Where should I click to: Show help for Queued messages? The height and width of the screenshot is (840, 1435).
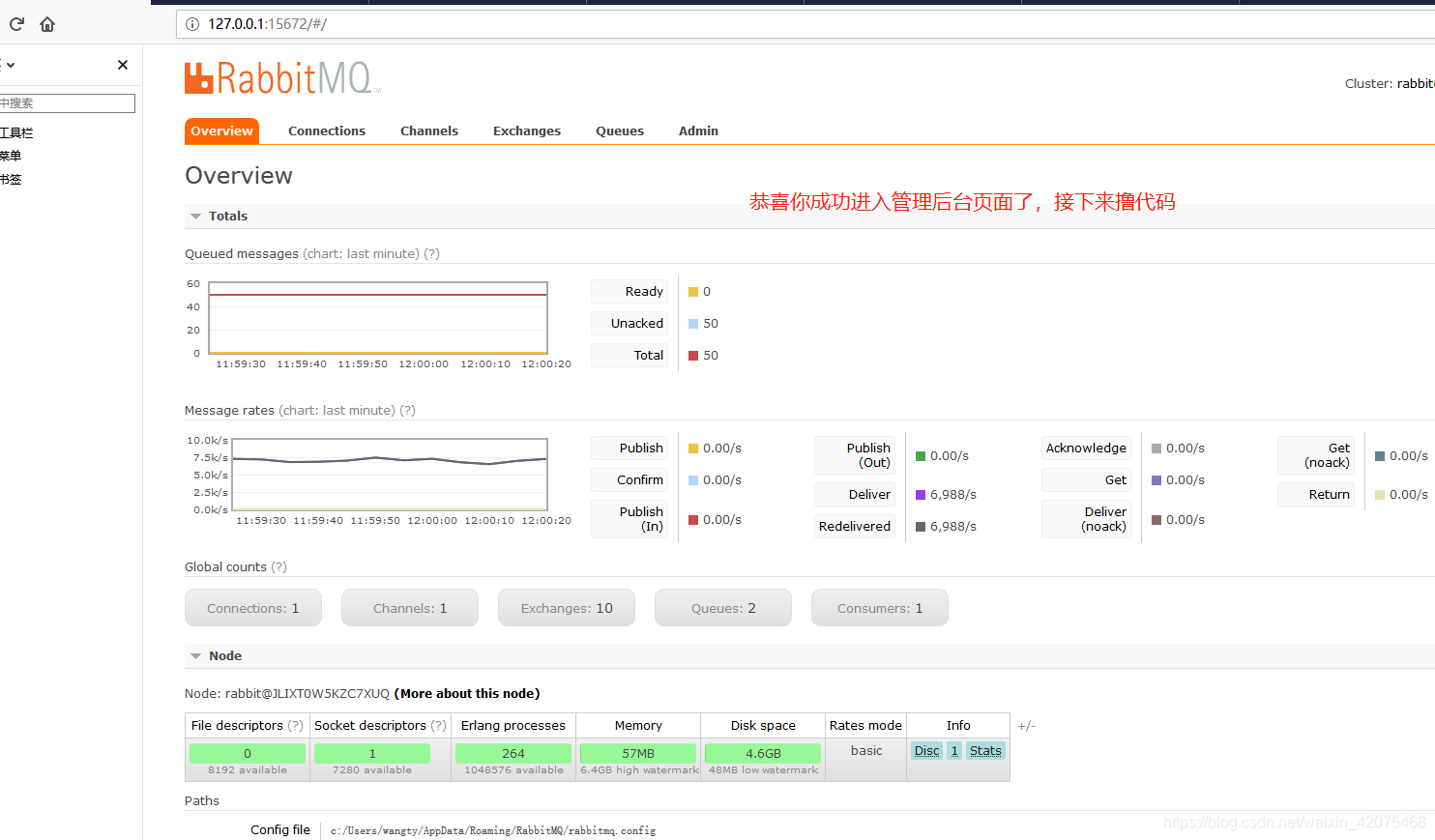(432, 254)
